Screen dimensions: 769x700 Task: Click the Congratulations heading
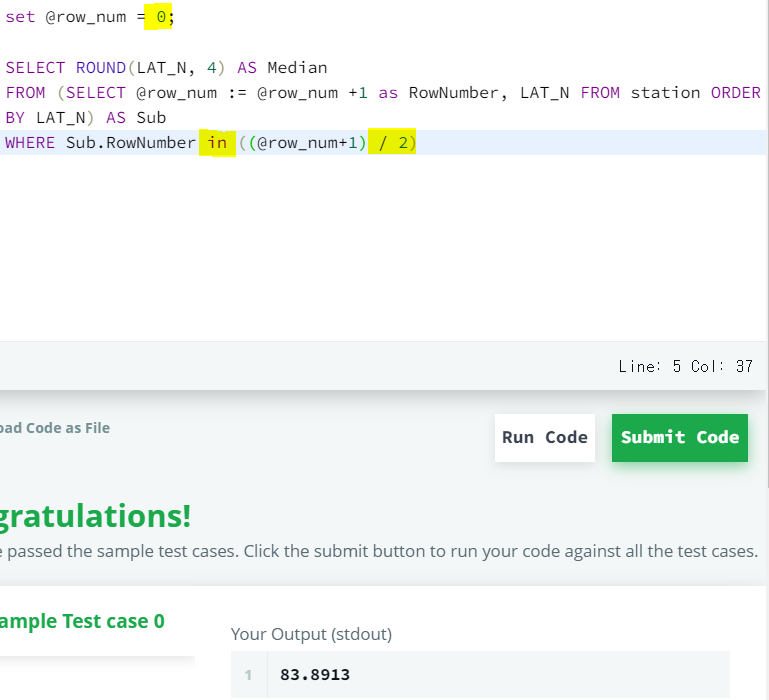coord(96,516)
